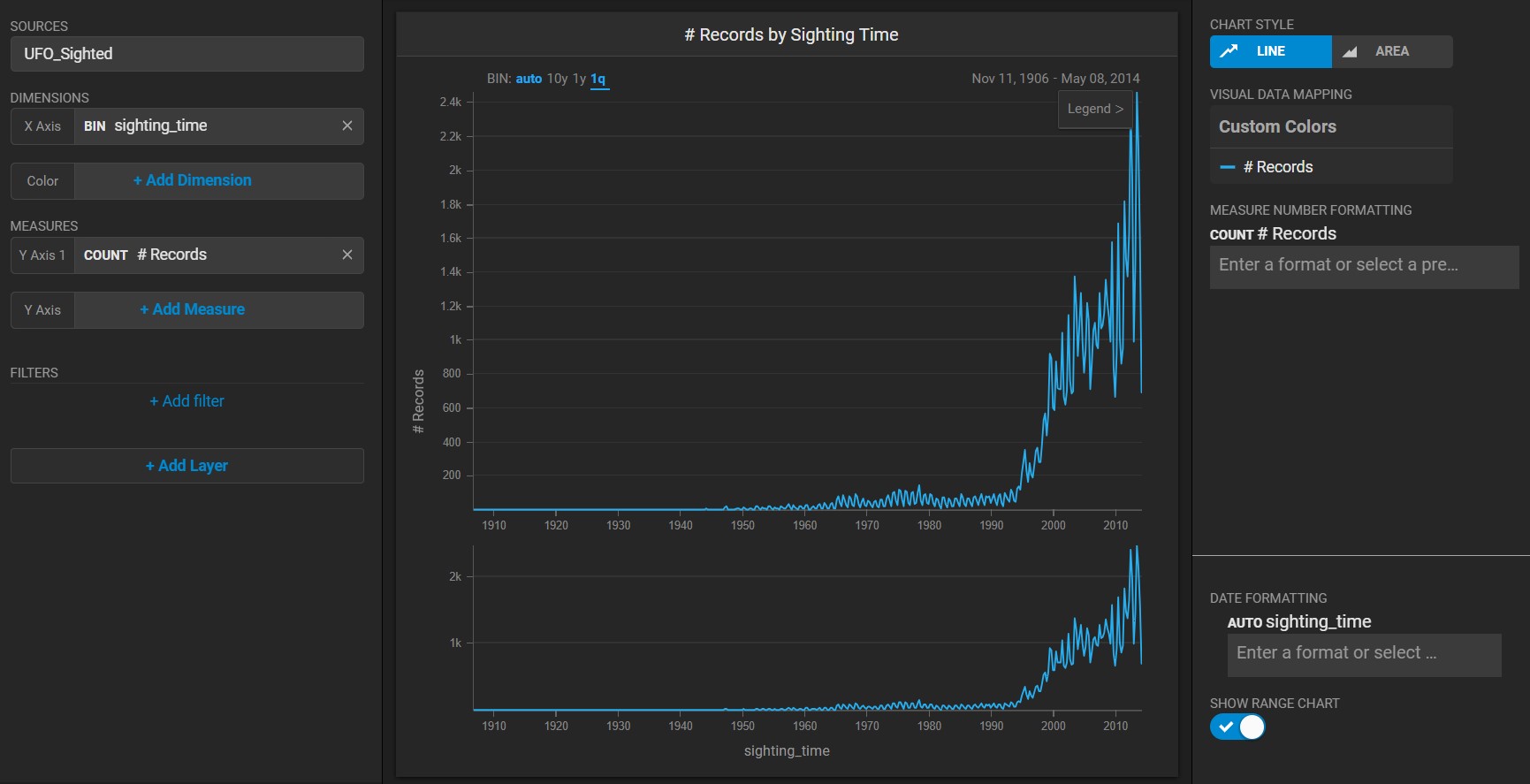The height and width of the screenshot is (784, 1530).
Task: Set bin to auto
Action: (529, 79)
